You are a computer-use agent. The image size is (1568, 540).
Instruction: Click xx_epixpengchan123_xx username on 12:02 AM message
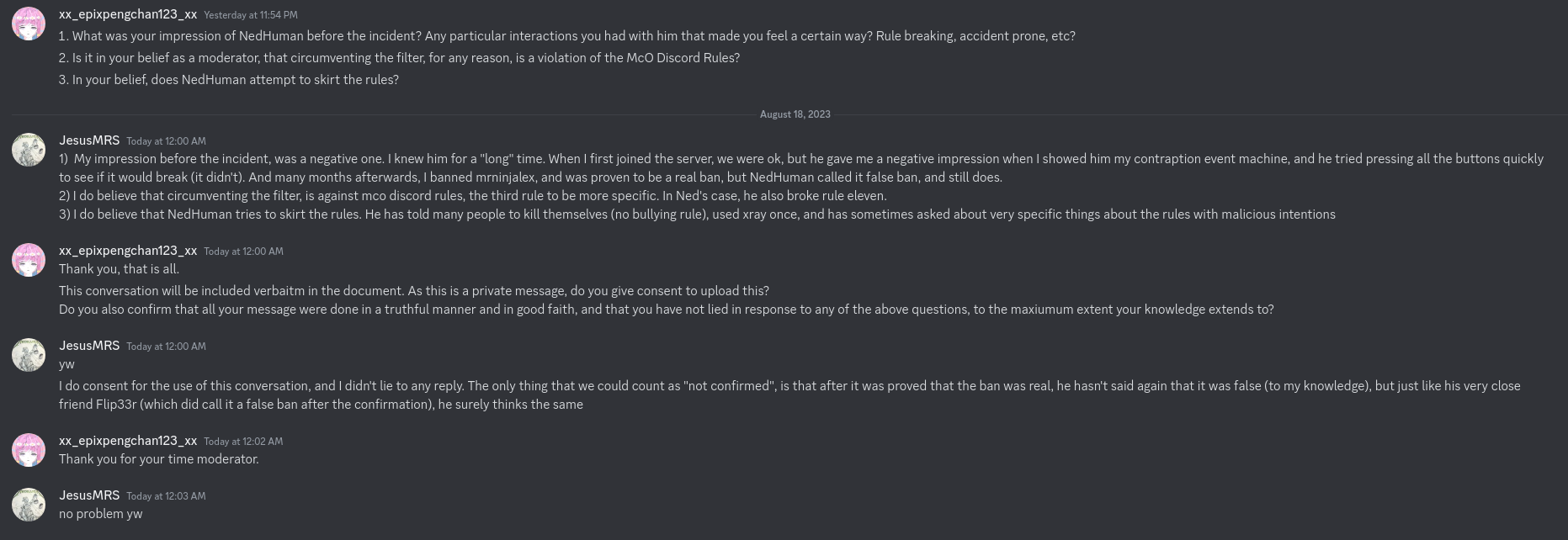click(128, 441)
